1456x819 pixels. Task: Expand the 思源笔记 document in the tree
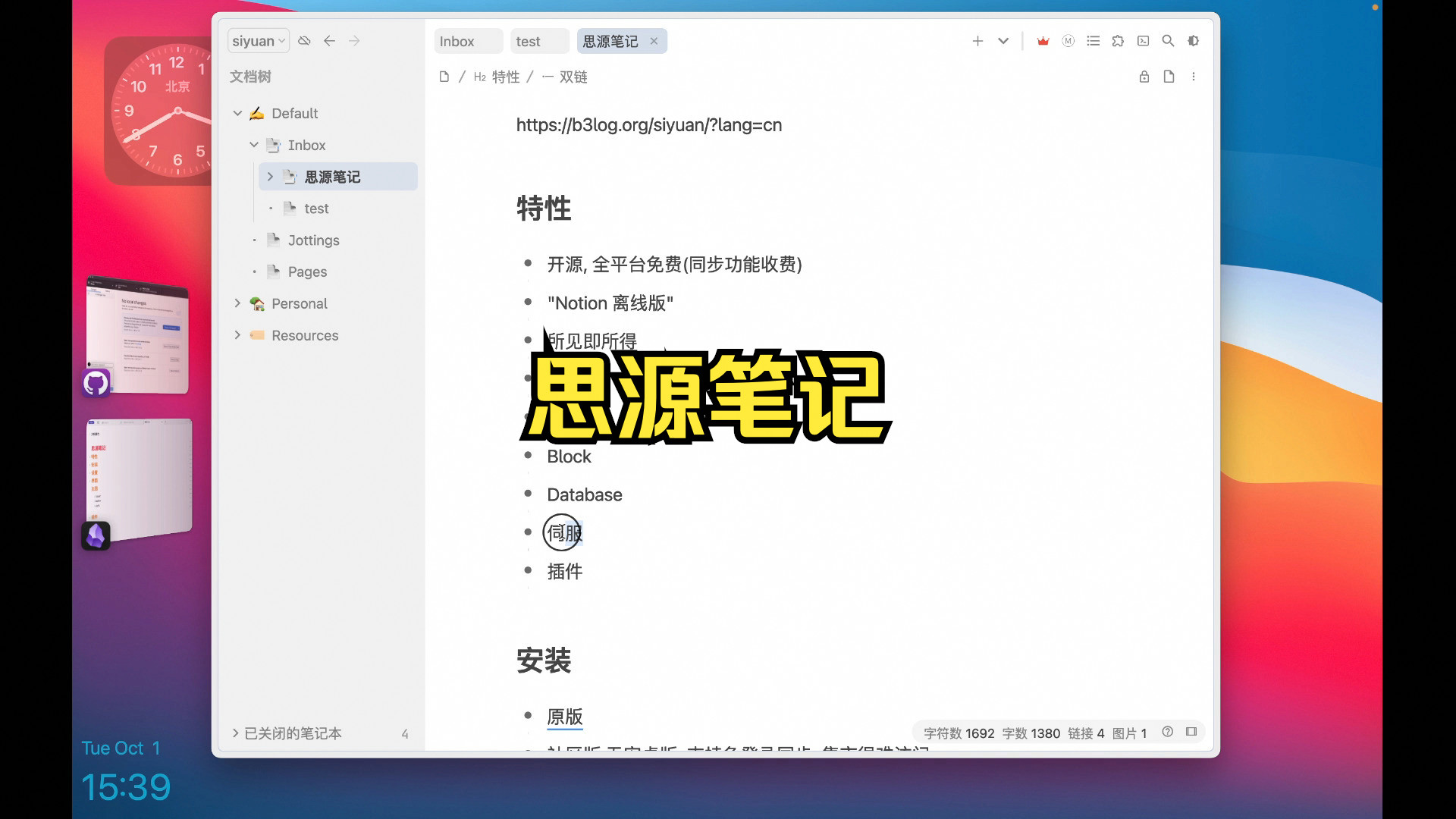(x=270, y=177)
